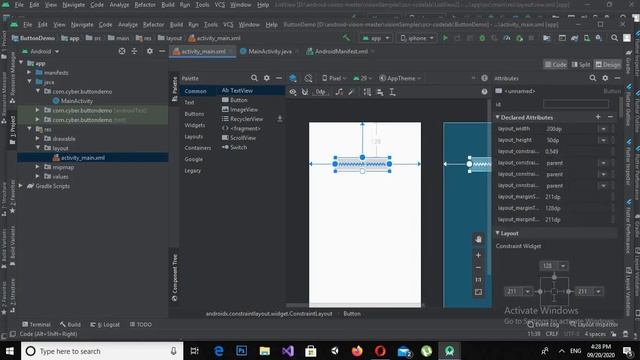This screenshot has width=640, height=360.
Task: Open the Pixel device preview dropdown
Action: (x=333, y=78)
